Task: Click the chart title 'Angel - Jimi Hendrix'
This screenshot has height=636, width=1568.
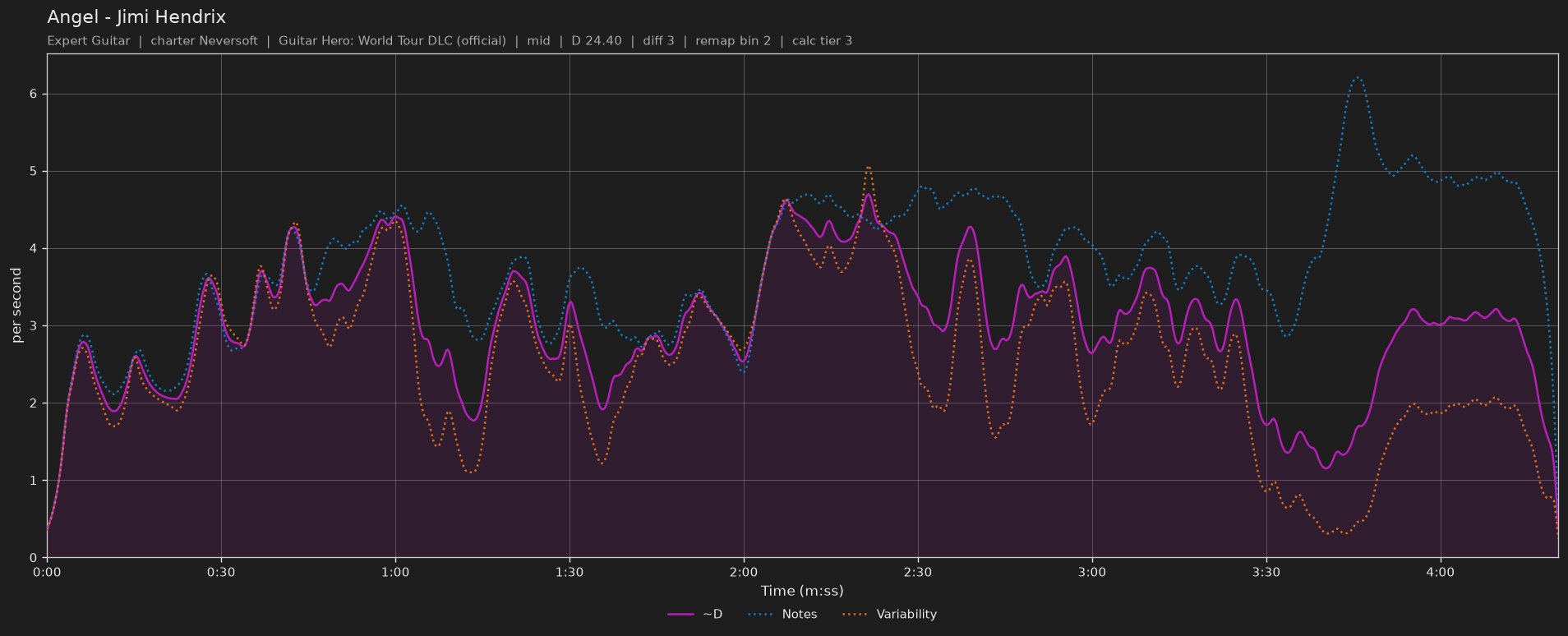Action: click(x=136, y=16)
